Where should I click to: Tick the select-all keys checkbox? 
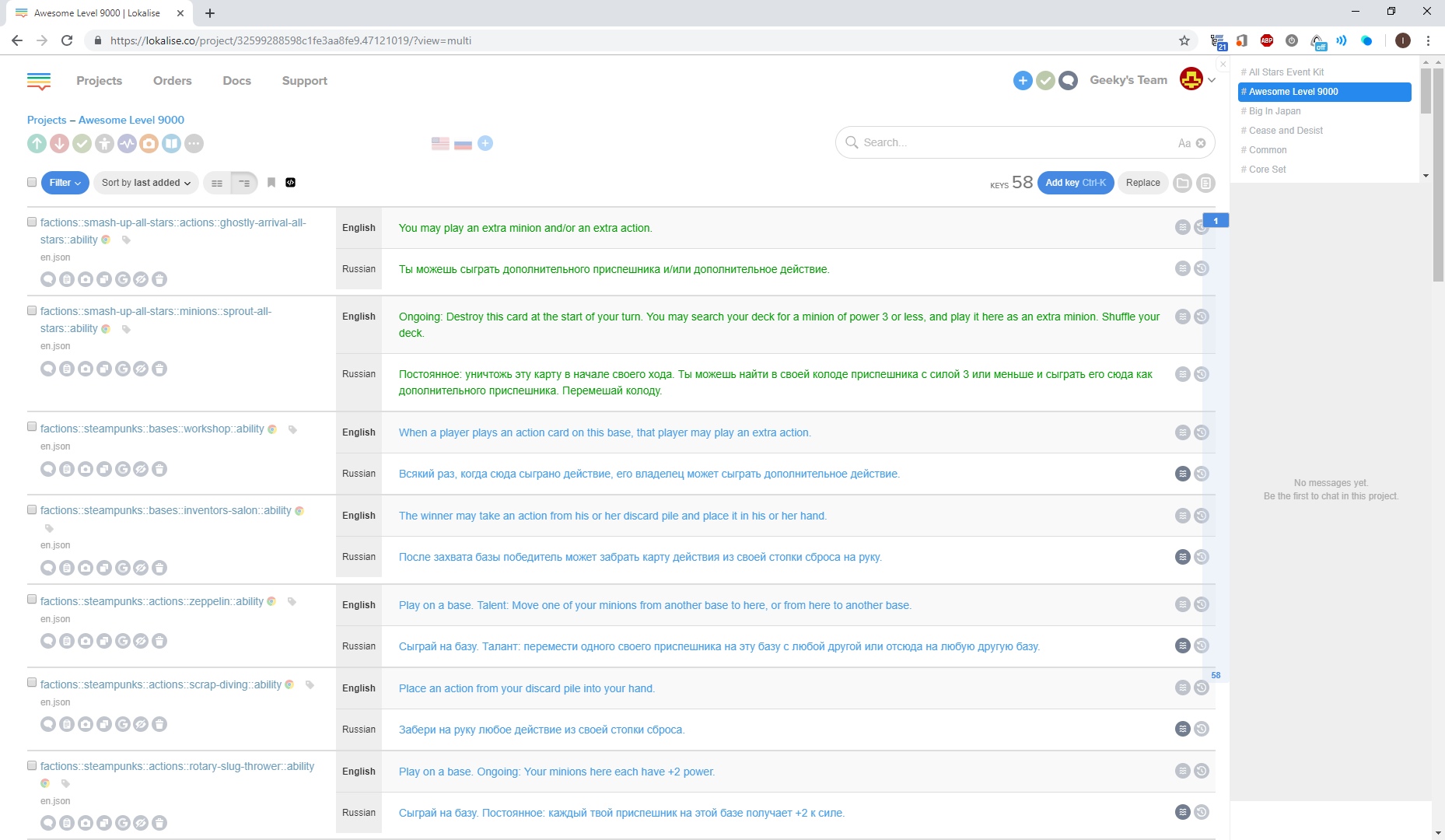click(32, 182)
